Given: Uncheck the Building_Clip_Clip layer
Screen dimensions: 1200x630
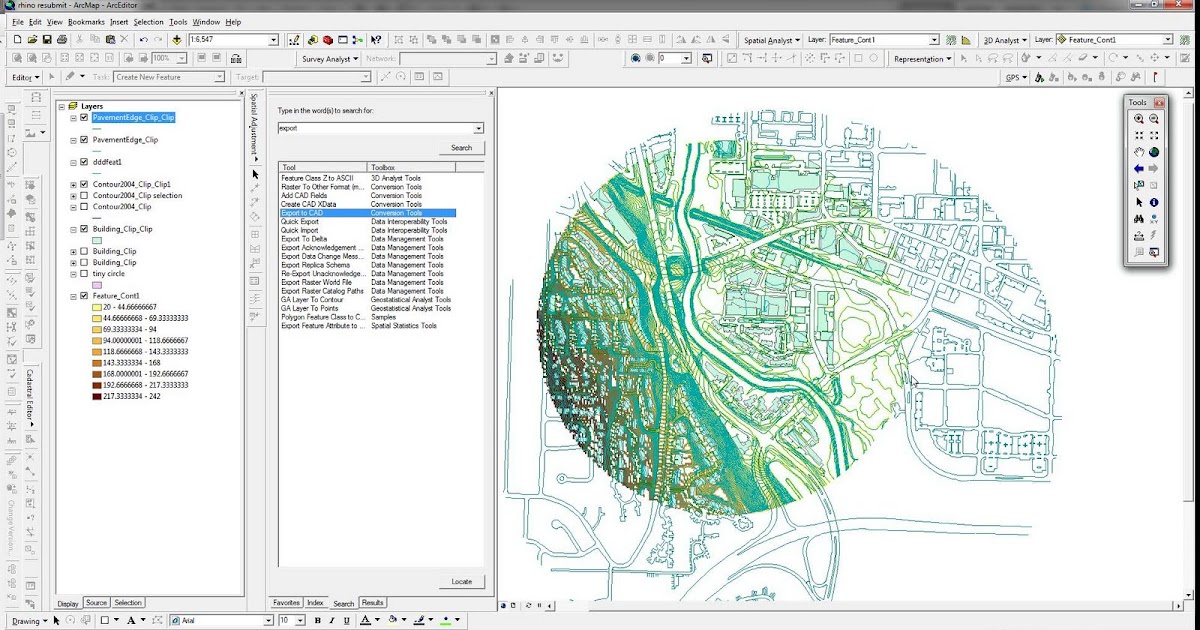Looking at the screenshot, I should point(84,229).
